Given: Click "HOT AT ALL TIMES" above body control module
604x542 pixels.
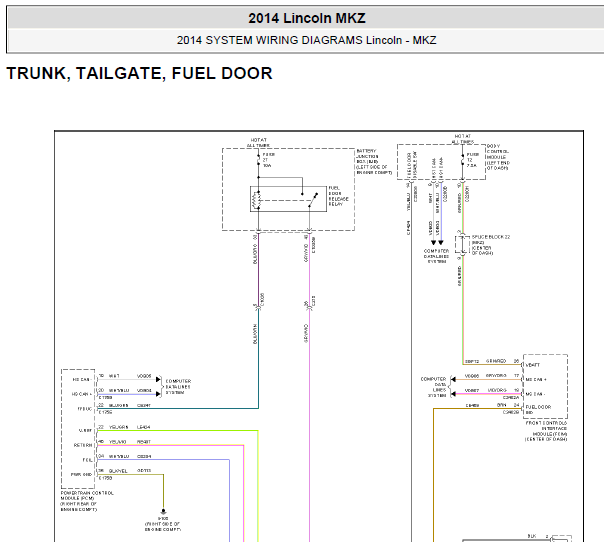Looking at the screenshot, I should click(x=463, y=139).
